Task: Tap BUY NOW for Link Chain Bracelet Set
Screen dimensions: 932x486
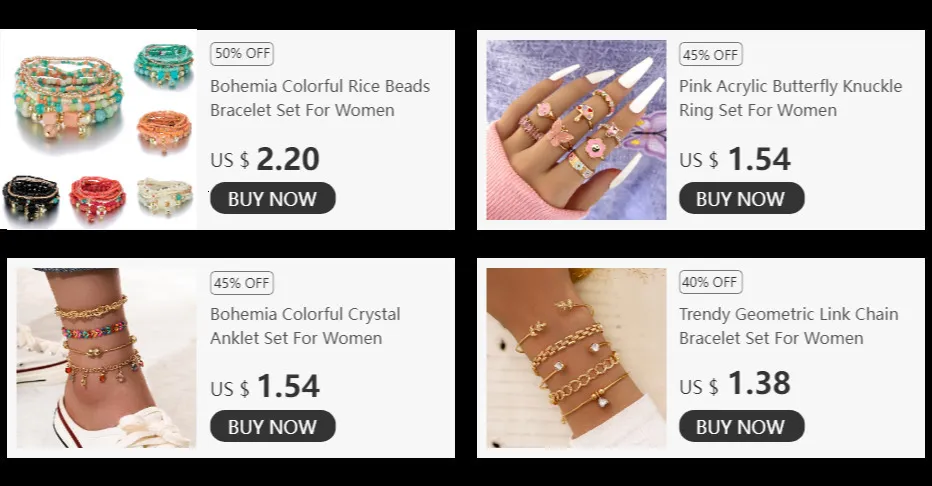Action: pyautogui.click(x=741, y=426)
